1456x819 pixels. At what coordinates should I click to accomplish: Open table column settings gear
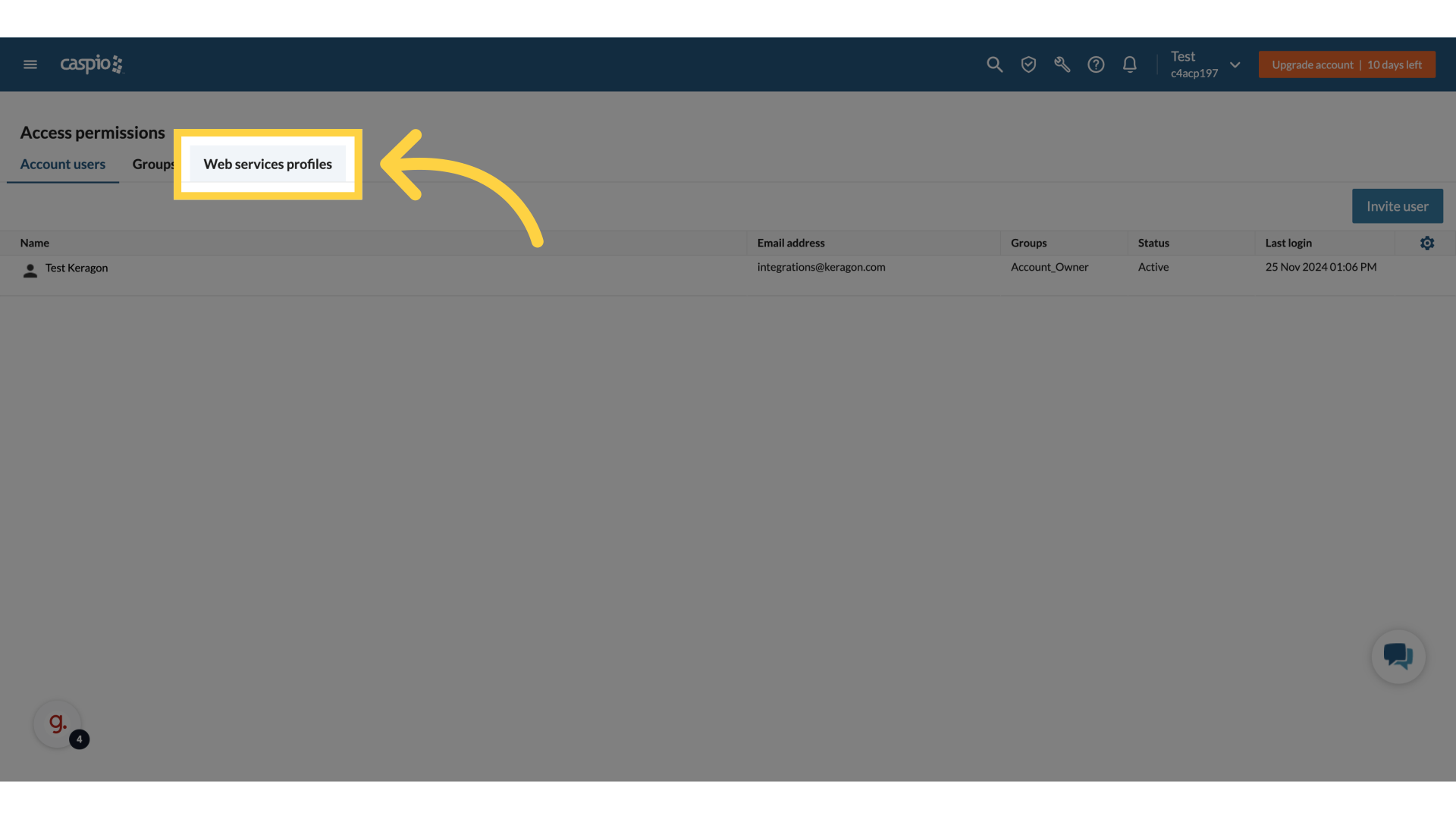(1427, 243)
